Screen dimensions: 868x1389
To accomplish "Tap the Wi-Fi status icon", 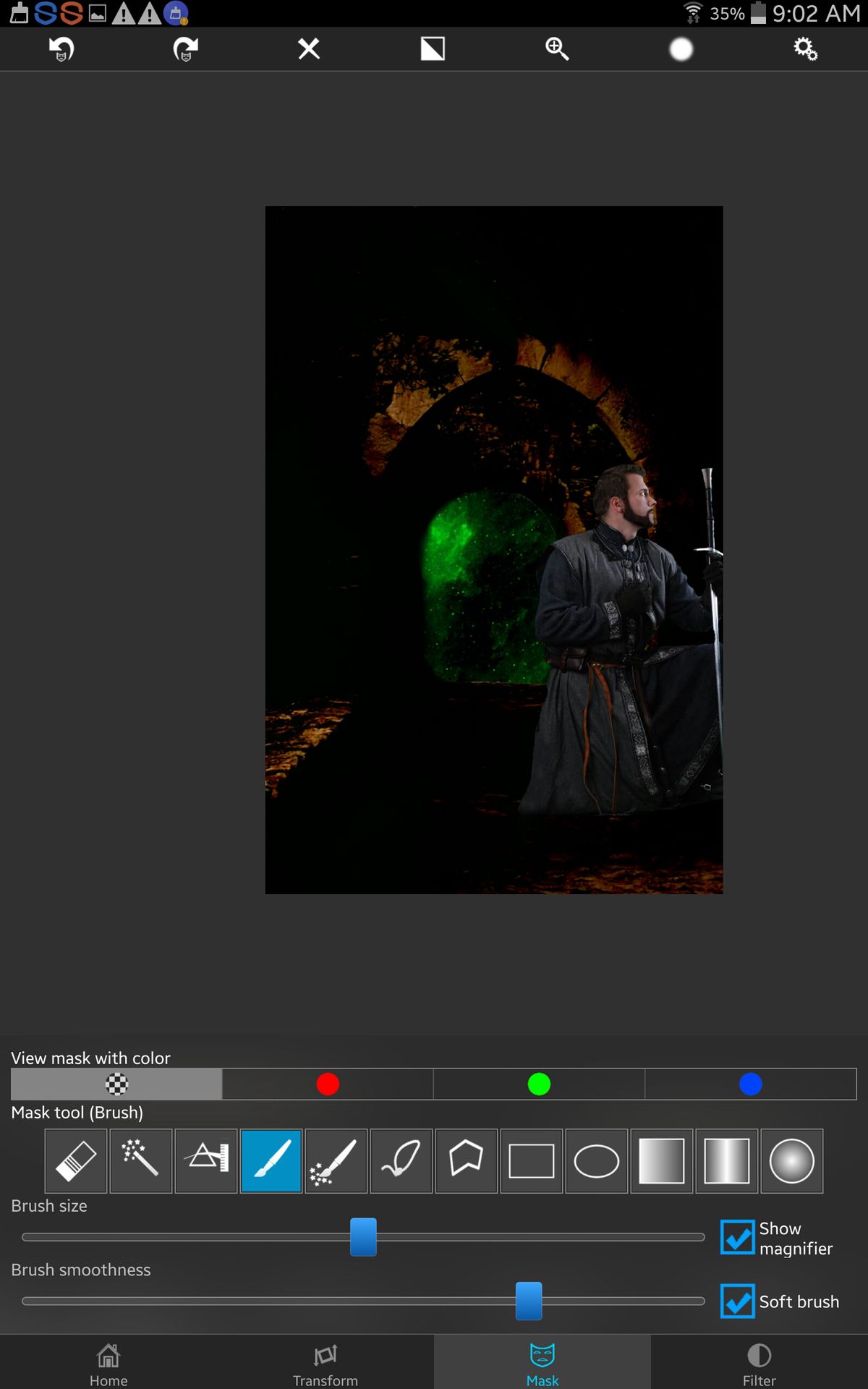I will click(693, 13).
